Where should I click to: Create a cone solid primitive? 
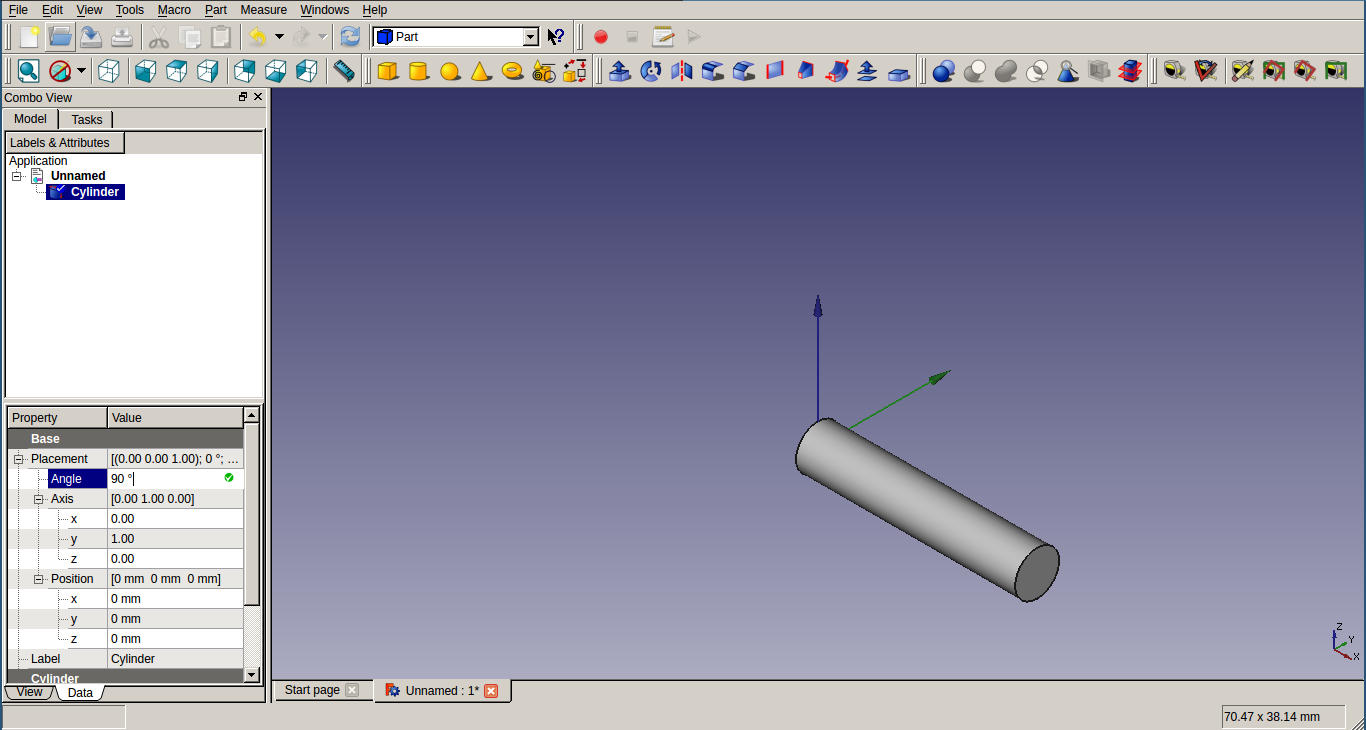tap(481, 71)
